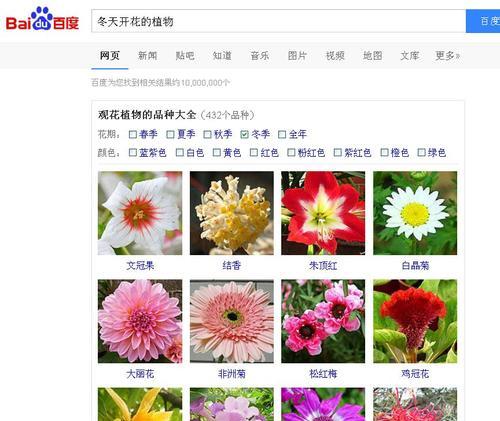Open the 白晶菊 daisy thumbnail
The image size is (500, 421).
coord(415,213)
